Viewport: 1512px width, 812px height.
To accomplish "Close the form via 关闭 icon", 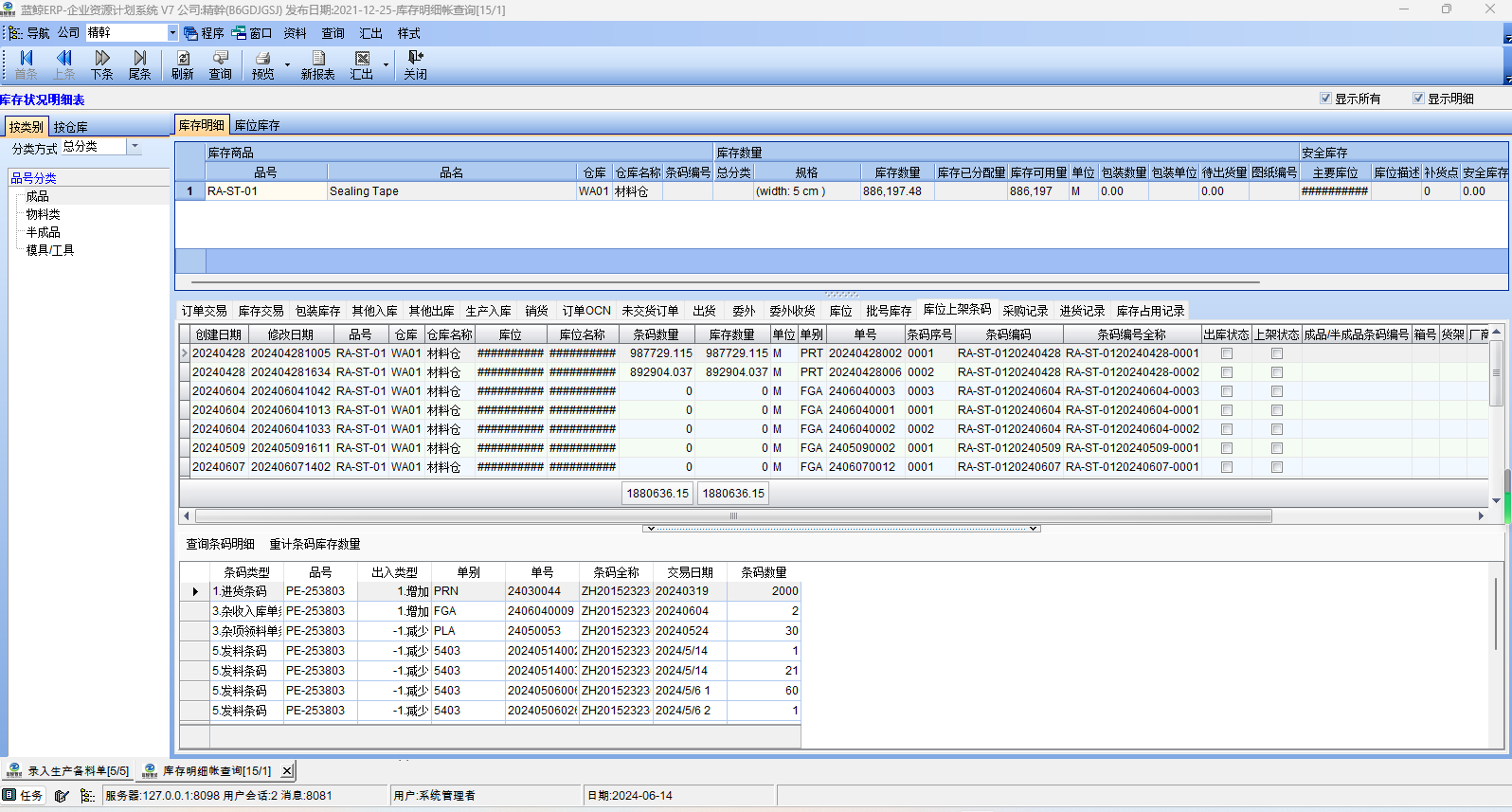I will tap(415, 64).
